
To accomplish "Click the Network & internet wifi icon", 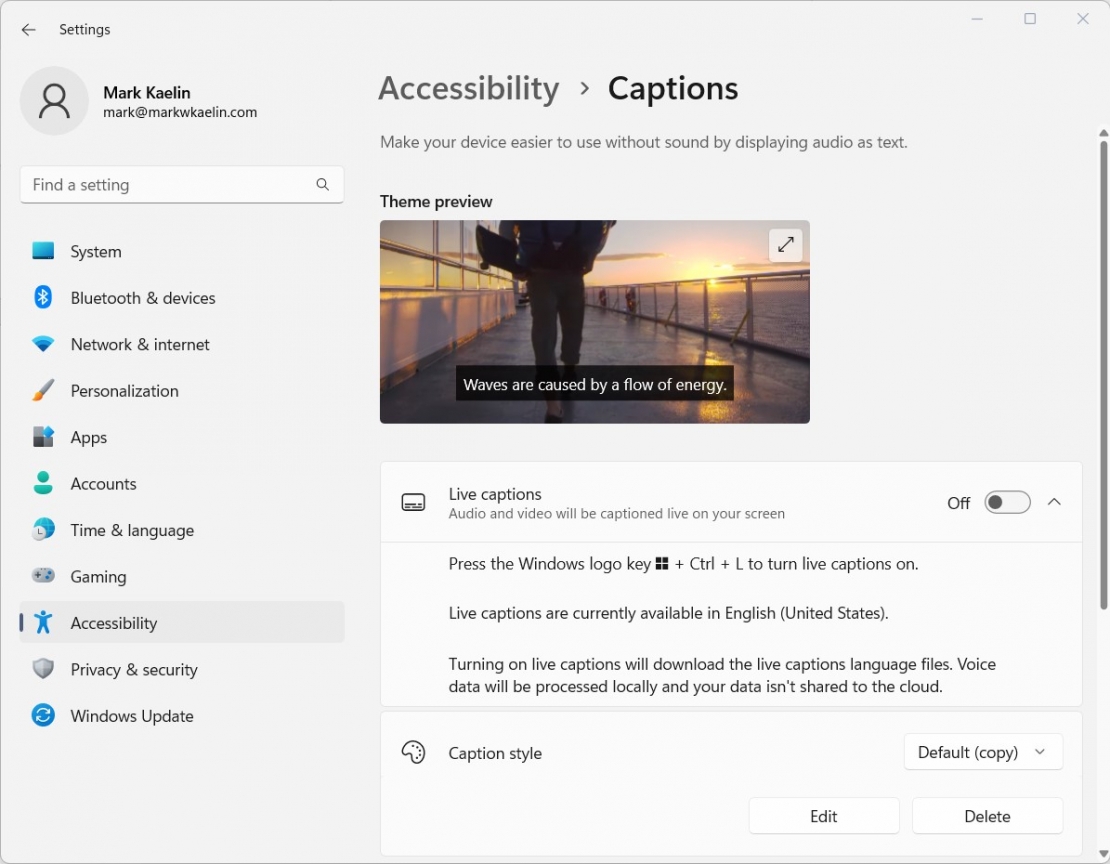I will [44, 344].
